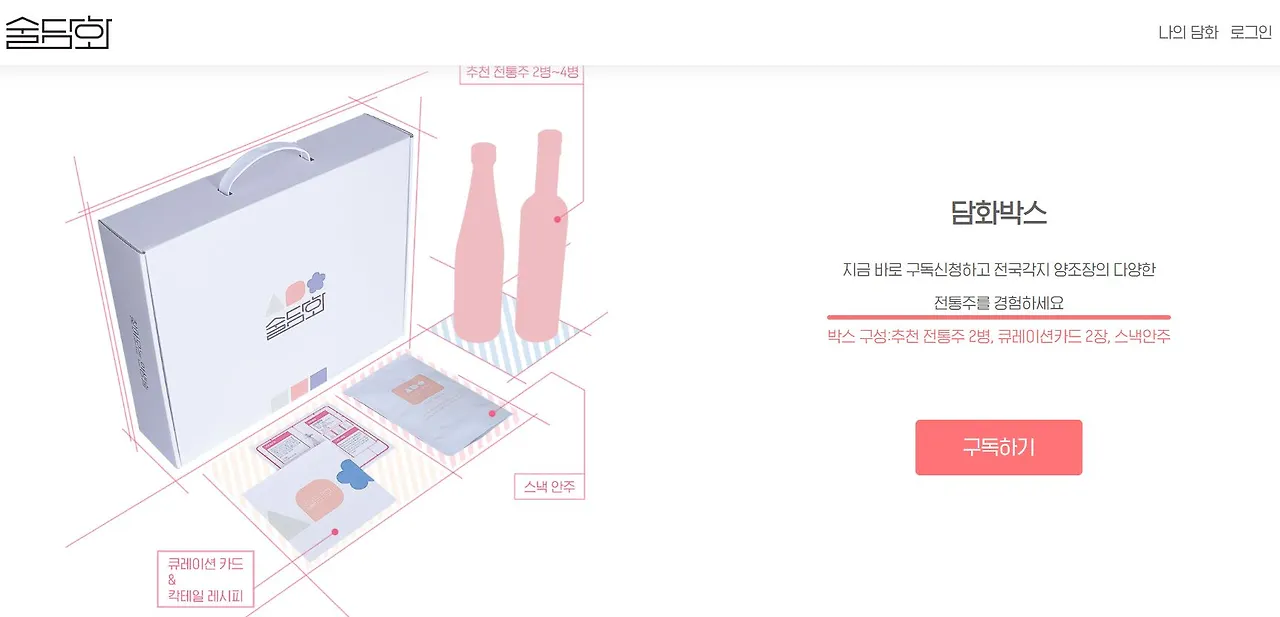Click the 구독하기 subscribe button
1280x617 pixels.
998,447
